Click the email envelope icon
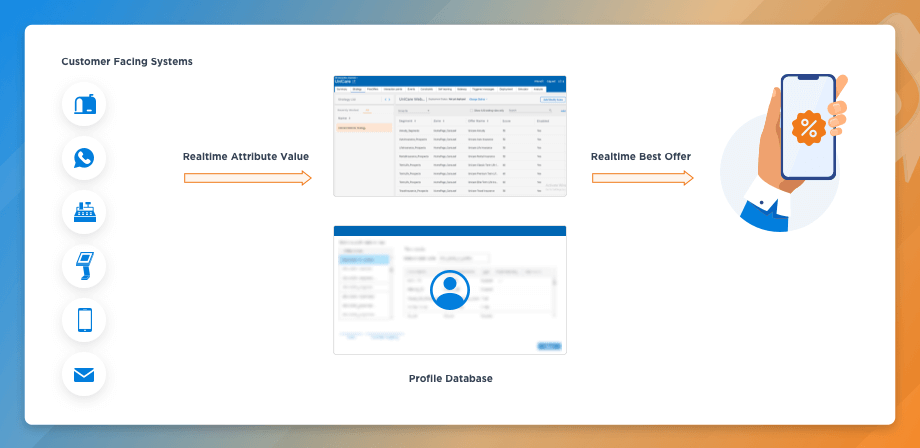 click(x=84, y=374)
